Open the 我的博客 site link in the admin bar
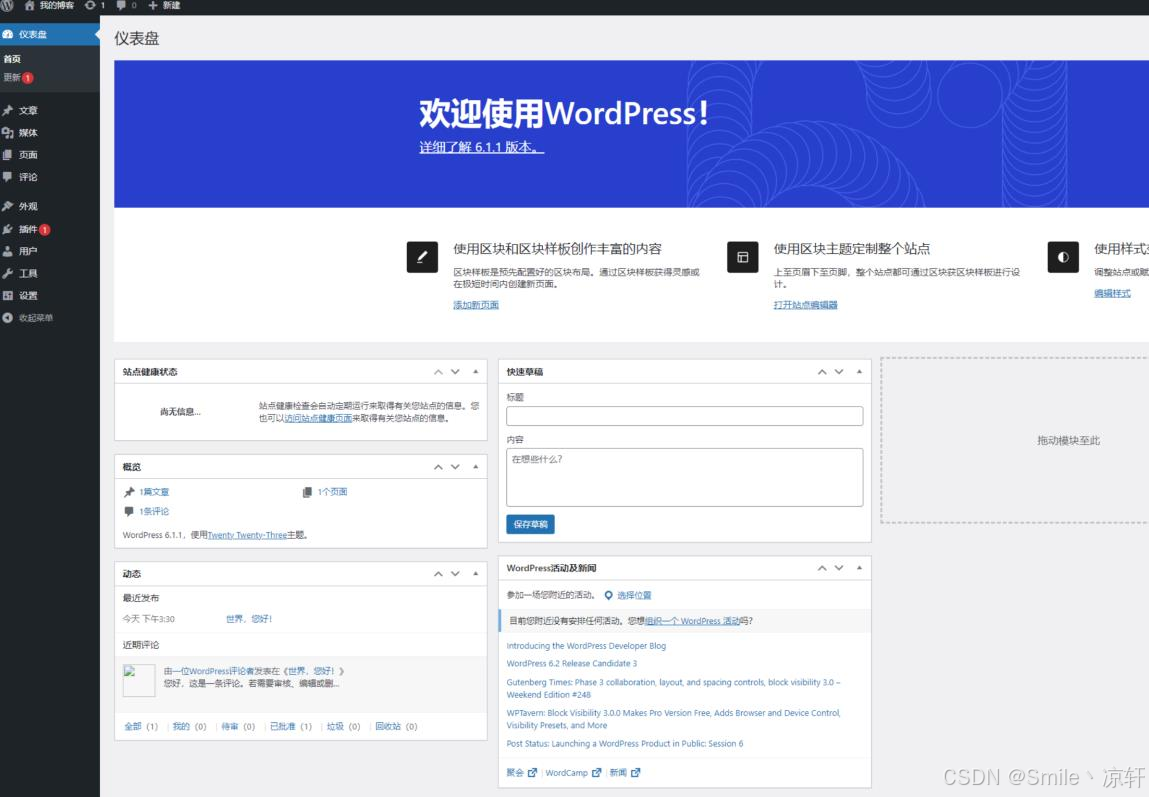The image size is (1149, 797). pos(49,5)
